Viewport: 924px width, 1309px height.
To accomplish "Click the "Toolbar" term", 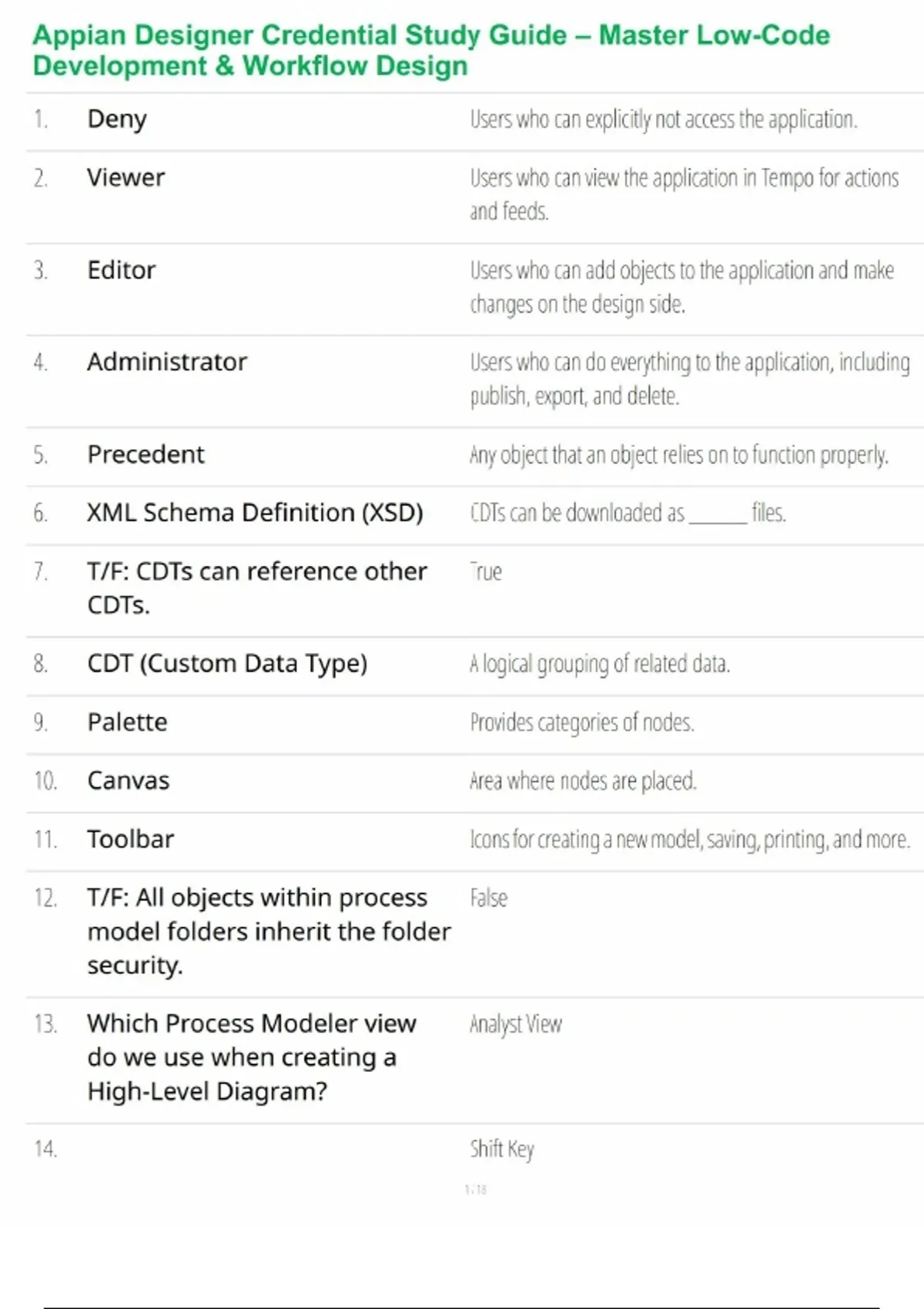I will pyautogui.click(x=131, y=839).
